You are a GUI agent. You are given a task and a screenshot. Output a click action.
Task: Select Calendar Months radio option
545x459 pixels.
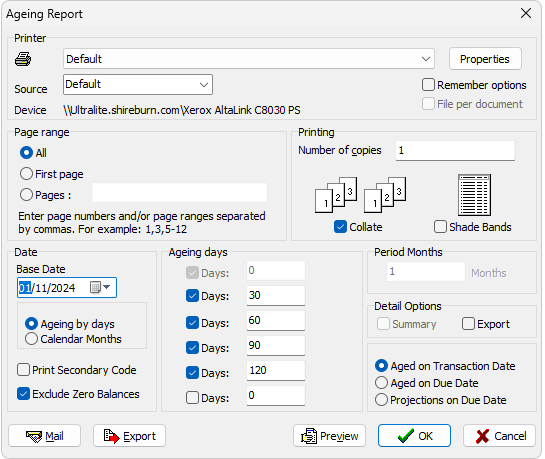[x=31, y=339]
